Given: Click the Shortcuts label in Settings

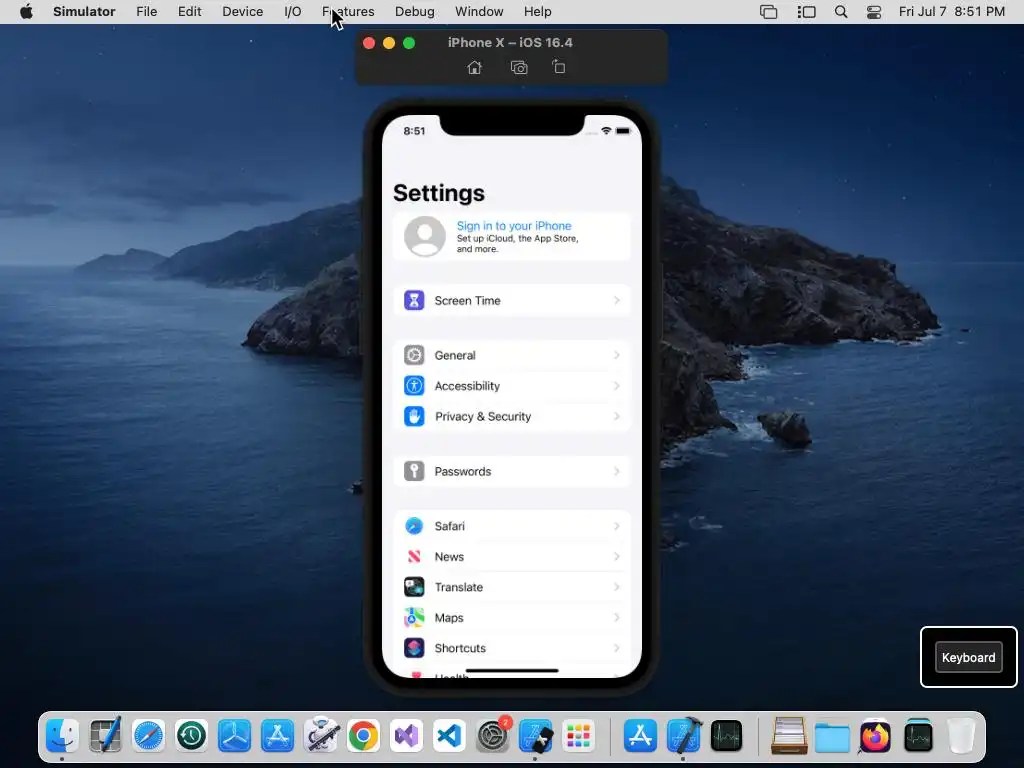Looking at the screenshot, I should [x=460, y=648].
